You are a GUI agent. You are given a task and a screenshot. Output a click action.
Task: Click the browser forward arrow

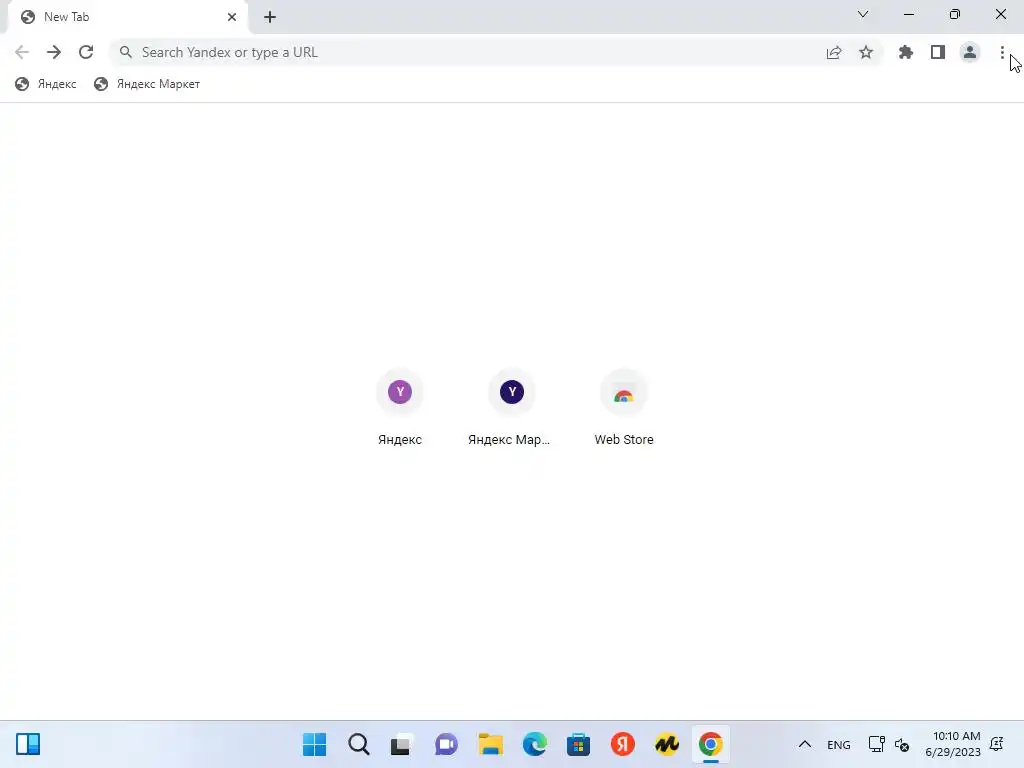(x=54, y=52)
